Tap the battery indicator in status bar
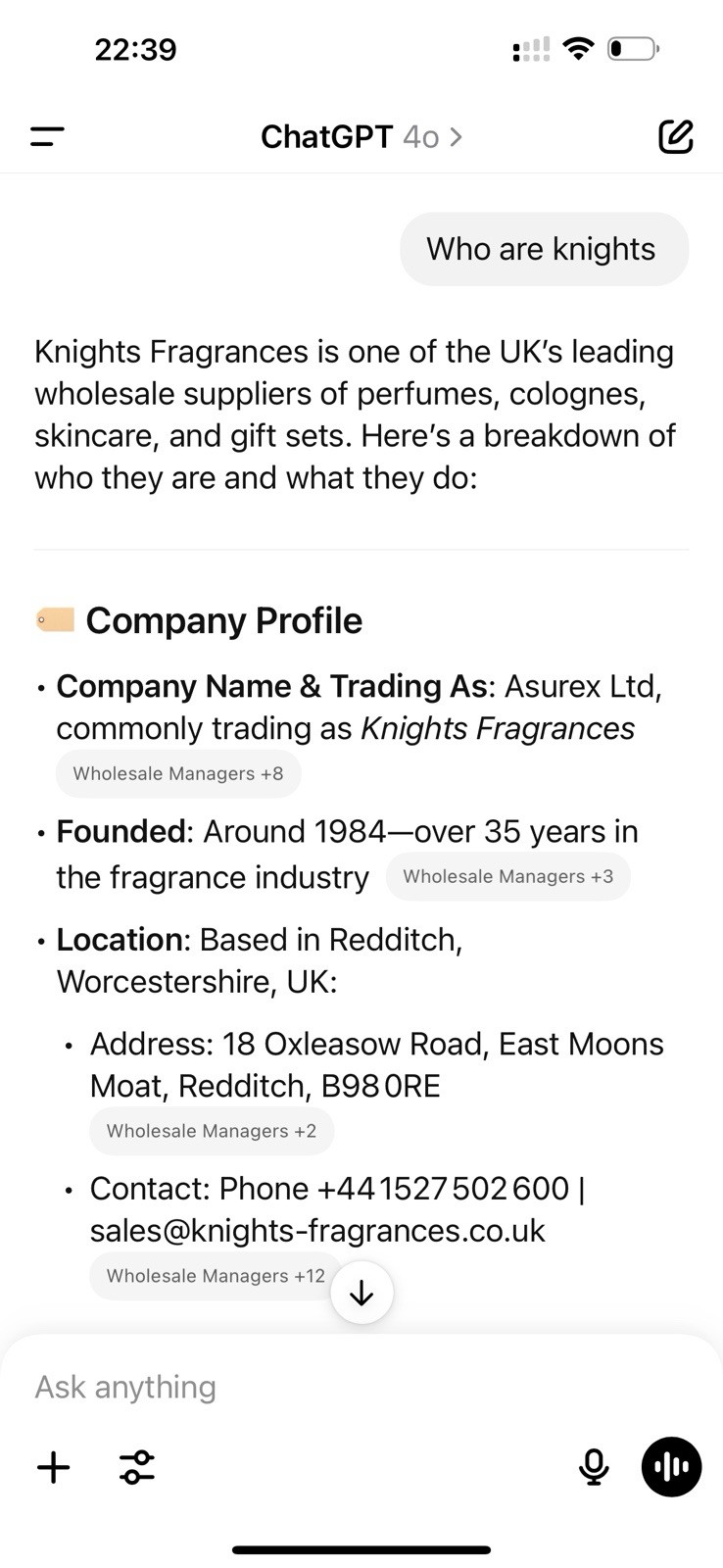Viewport: 723px width, 1568px height. pyautogui.click(x=634, y=48)
